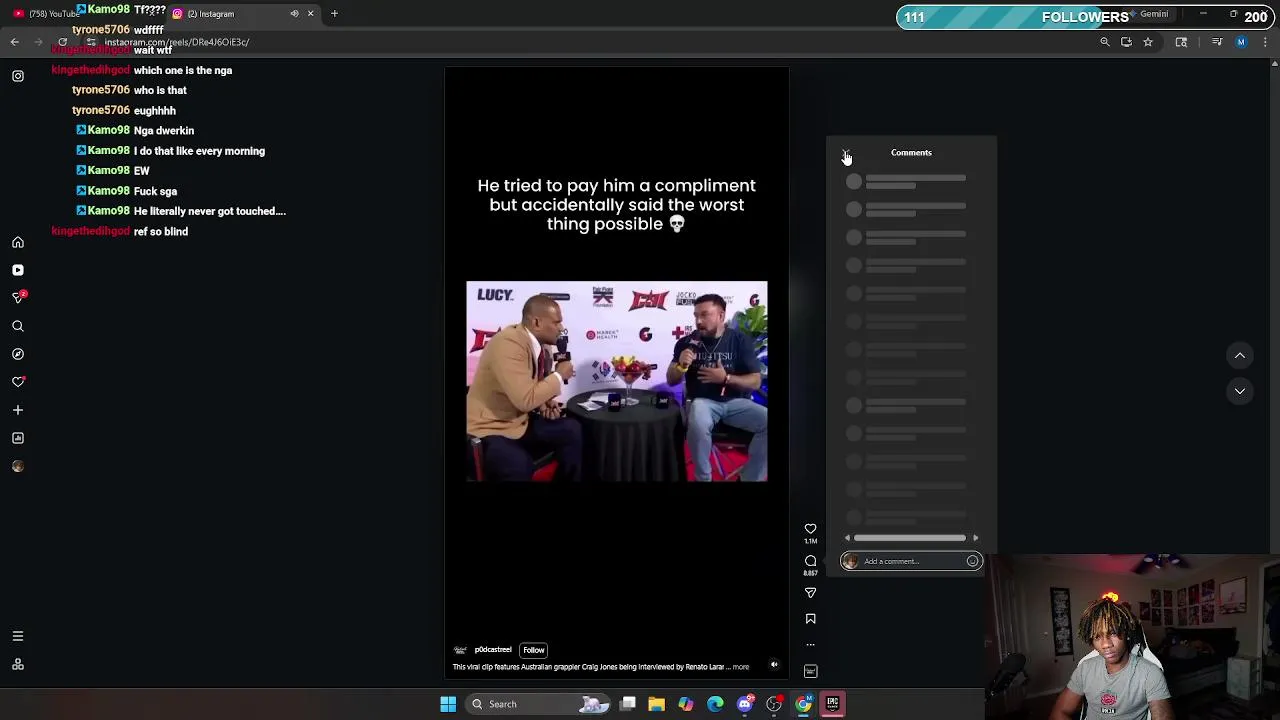Screen dimensions: 1280x720
Task: Go back in the browser
Action: tap(15, 42)
